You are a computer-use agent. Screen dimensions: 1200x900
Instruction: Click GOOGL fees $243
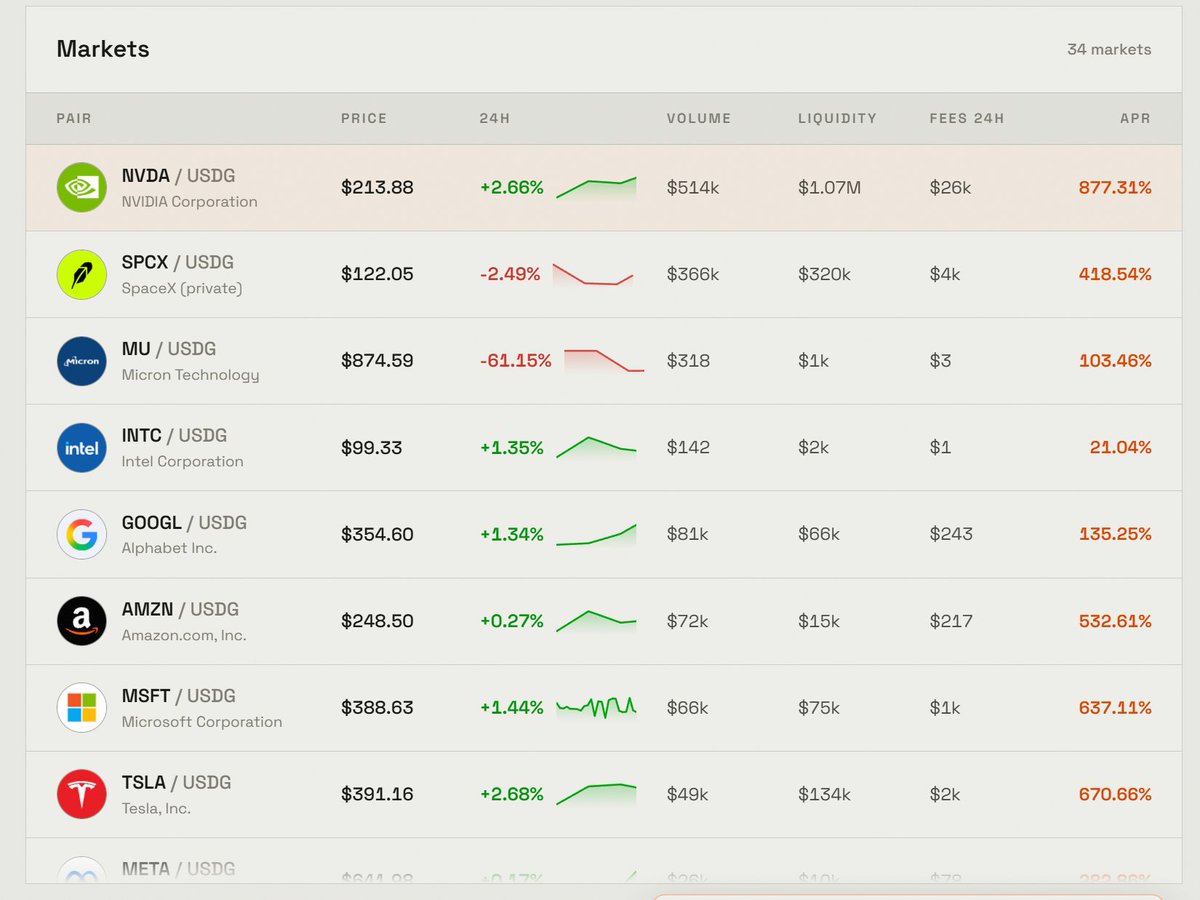pos(951,534)
